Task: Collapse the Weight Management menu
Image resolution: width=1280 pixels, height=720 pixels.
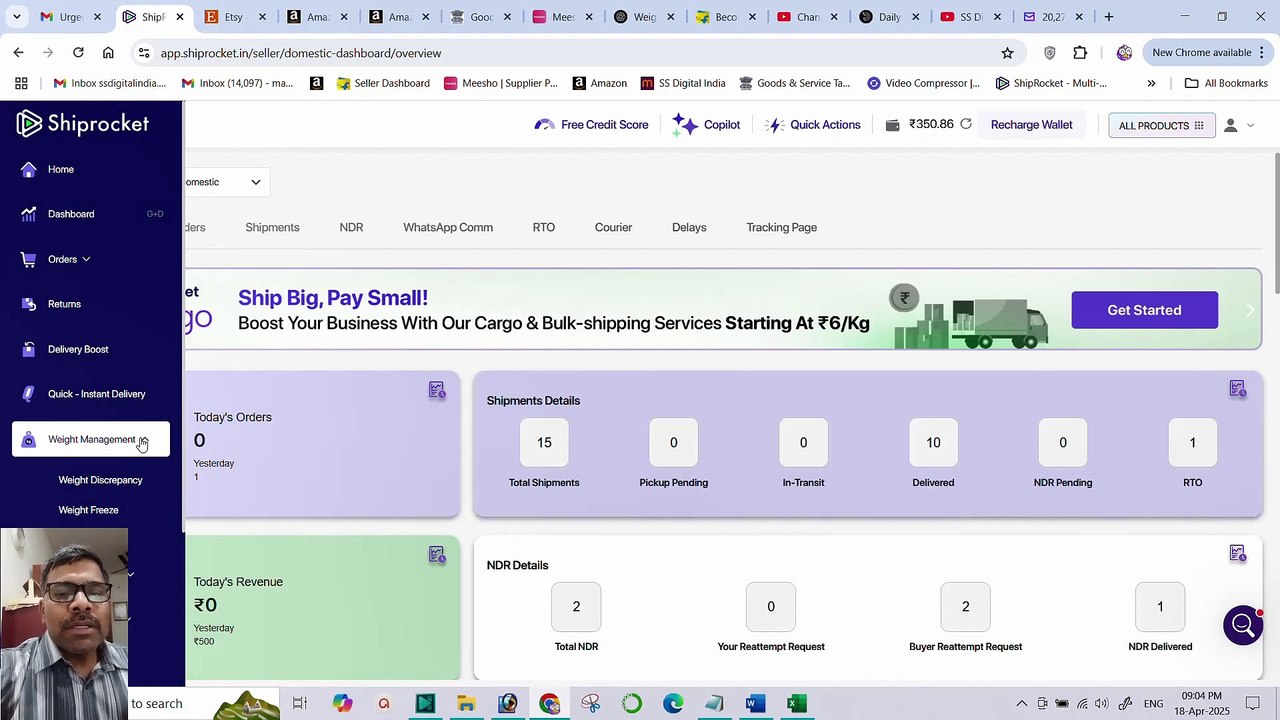Action: (x=91, y=439)
